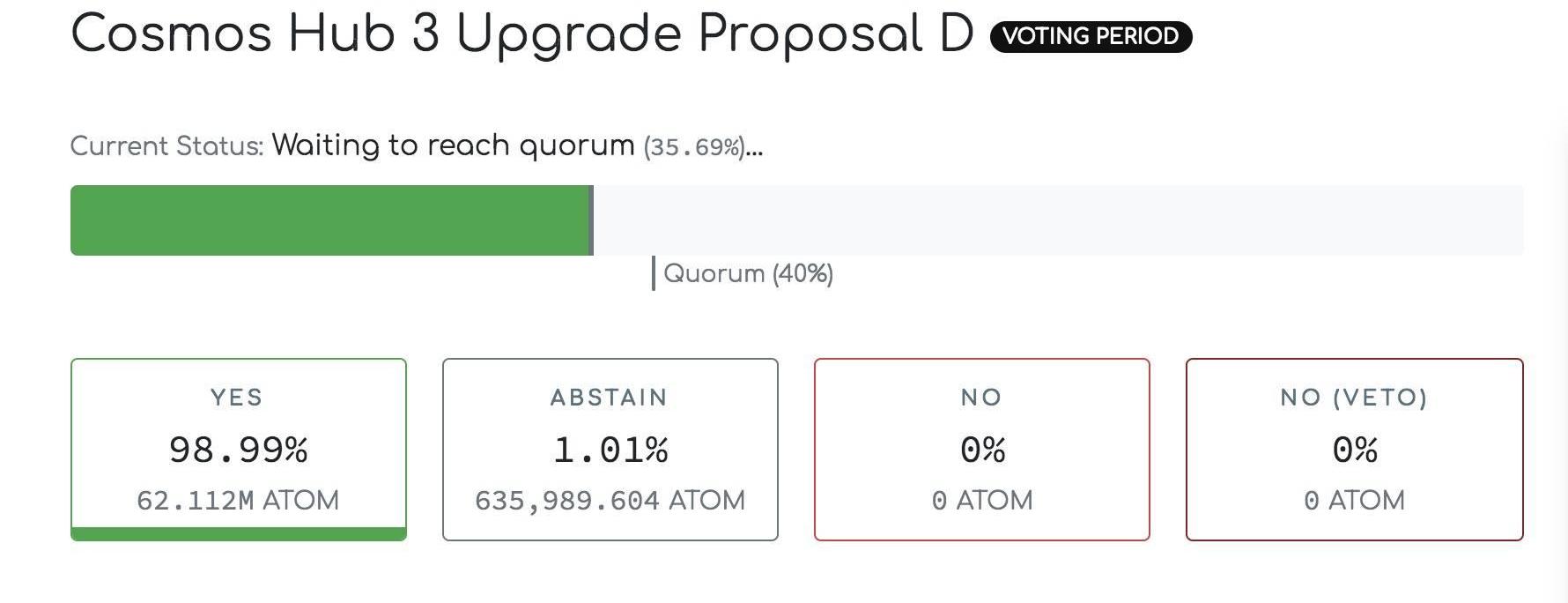Click the Waiting to reach quorum status text

coord(453,145)
